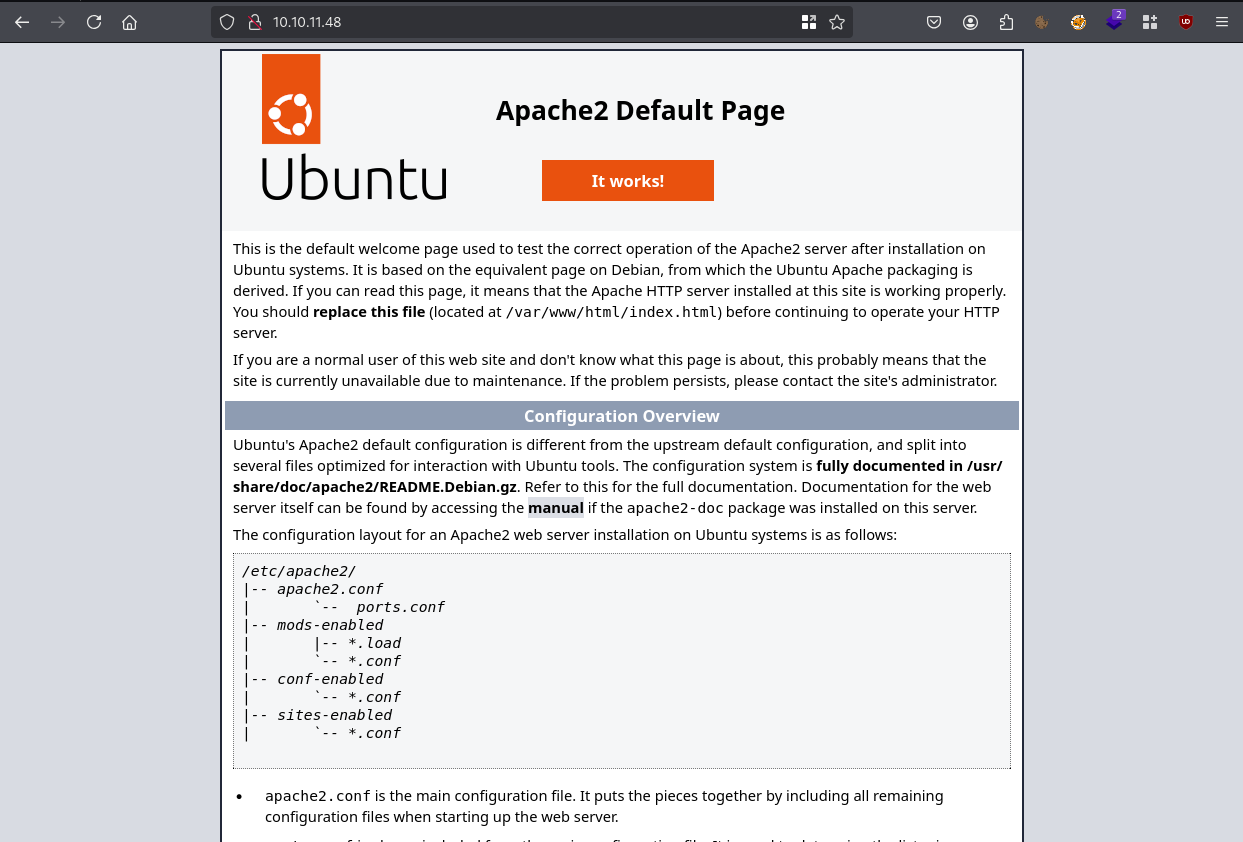
Task: Open purple stacked-layers extension with badge 2
Action: coord(1114,22)
